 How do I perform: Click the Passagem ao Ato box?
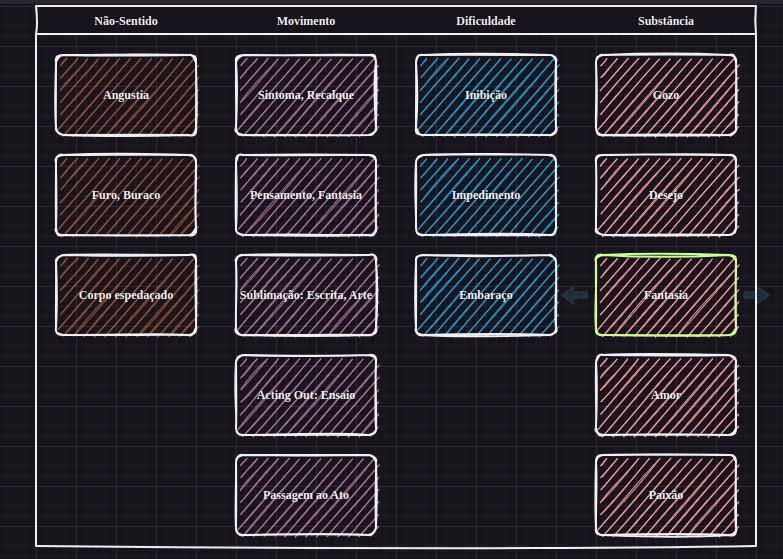tap(306, 495)
